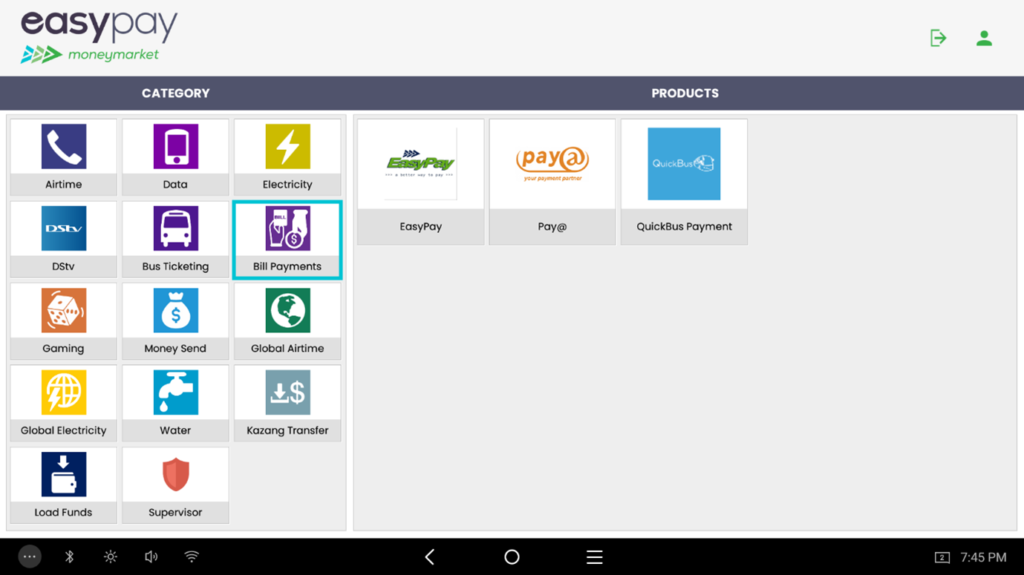
Task: Open the Gaming category
Action: click(x=63, y=321)
